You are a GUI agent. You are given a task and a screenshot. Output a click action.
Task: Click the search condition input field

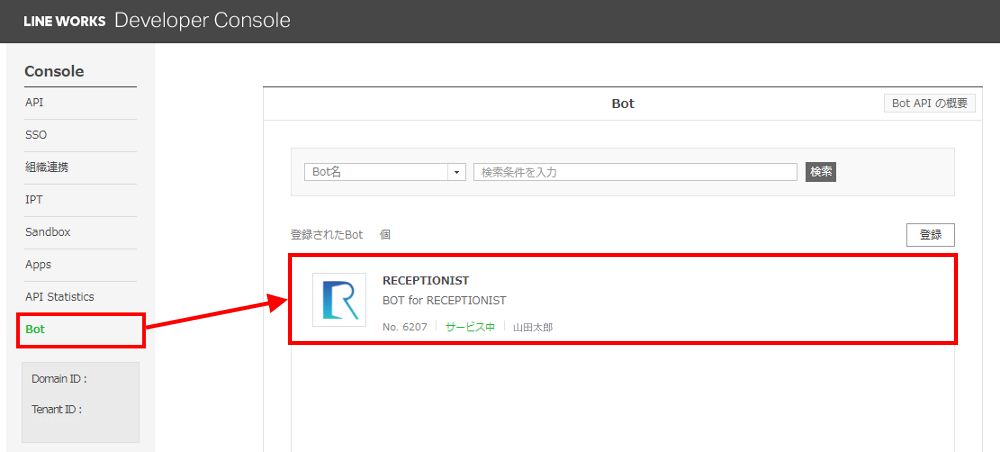635,172
